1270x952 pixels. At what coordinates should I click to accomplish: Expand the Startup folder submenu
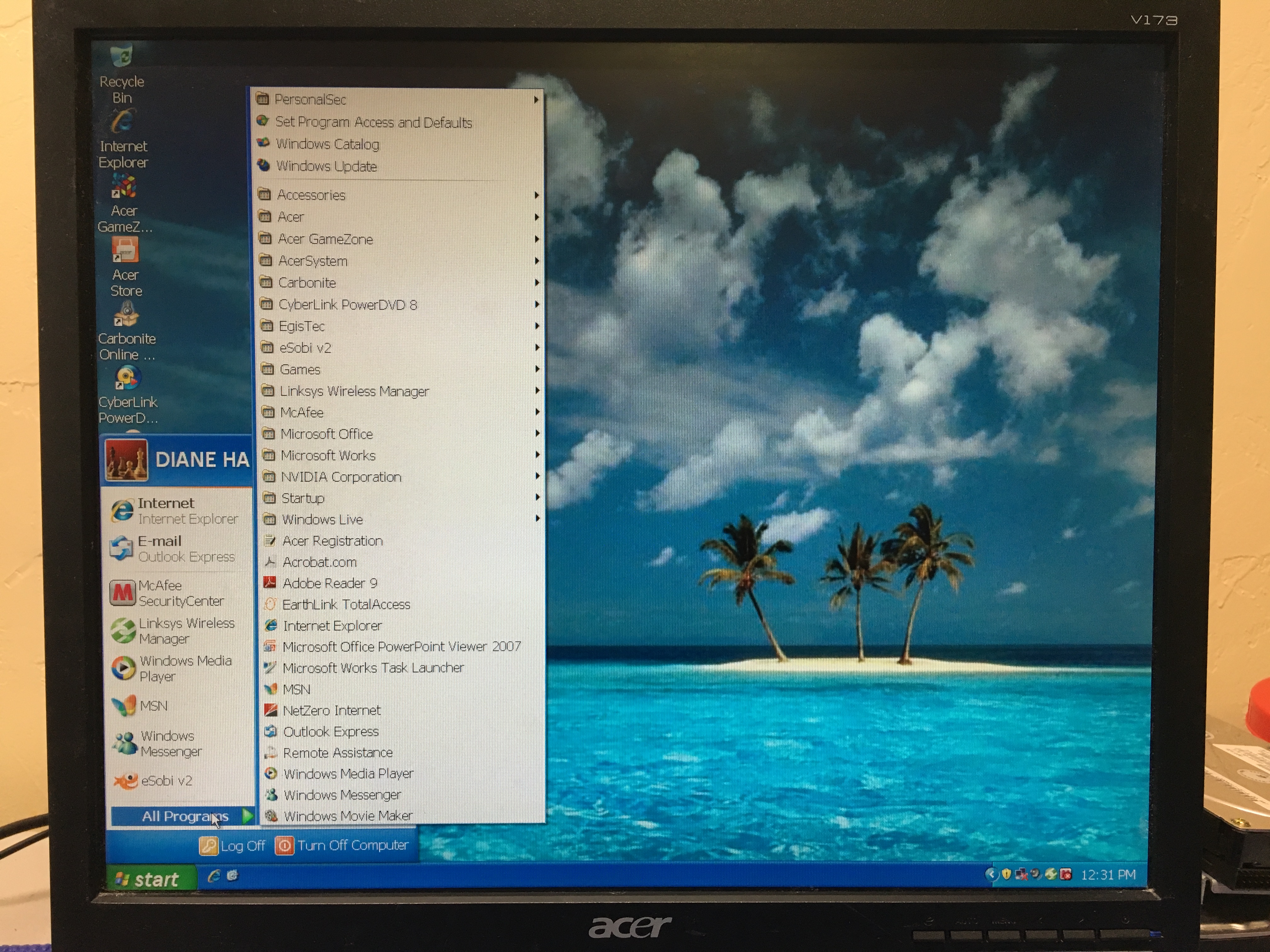click(401, 497)
